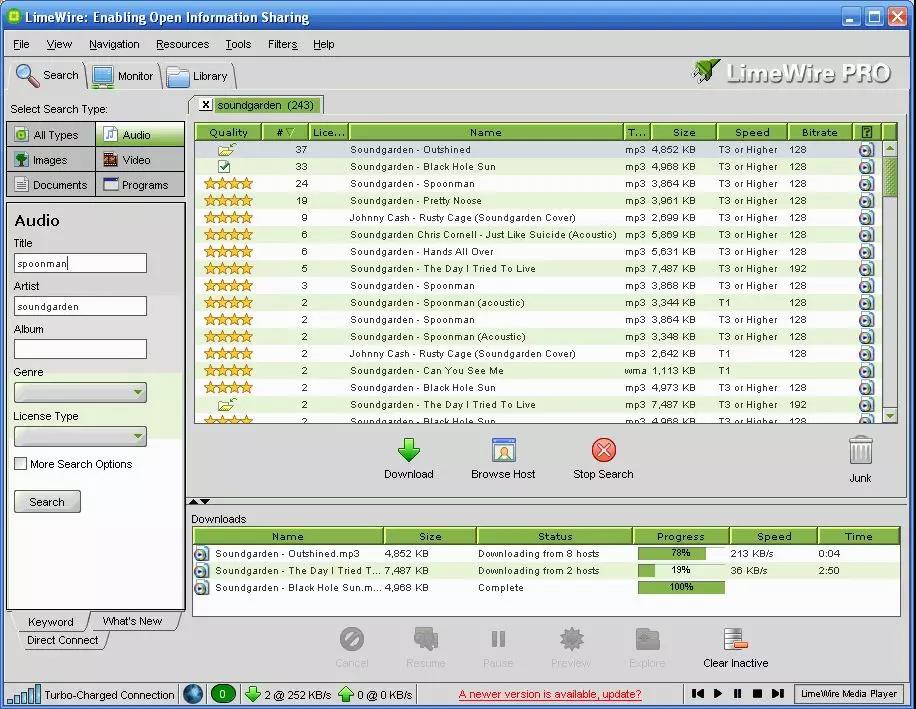The width and height of the screenshot is (916, 709).
Task: Click the 19% progress bar
Action: [681, 570]
